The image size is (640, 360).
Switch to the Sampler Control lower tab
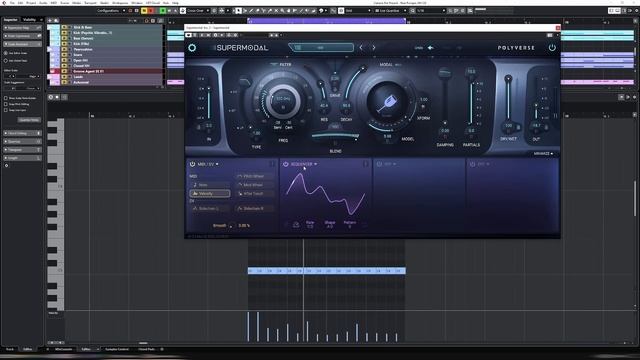point(117,349)
